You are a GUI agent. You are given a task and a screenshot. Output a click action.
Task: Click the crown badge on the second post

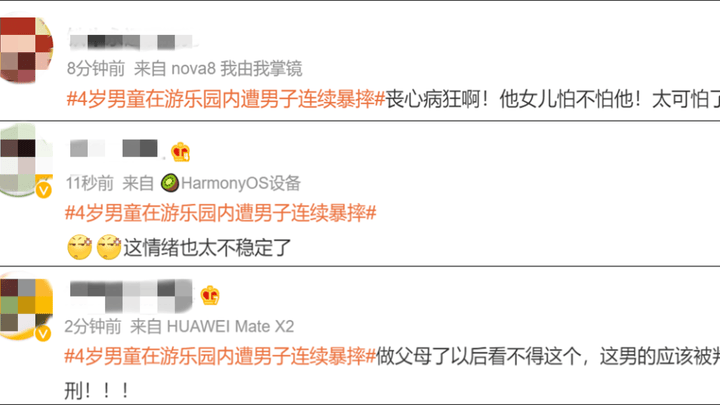pyautogui.click(x=180, y=152)
